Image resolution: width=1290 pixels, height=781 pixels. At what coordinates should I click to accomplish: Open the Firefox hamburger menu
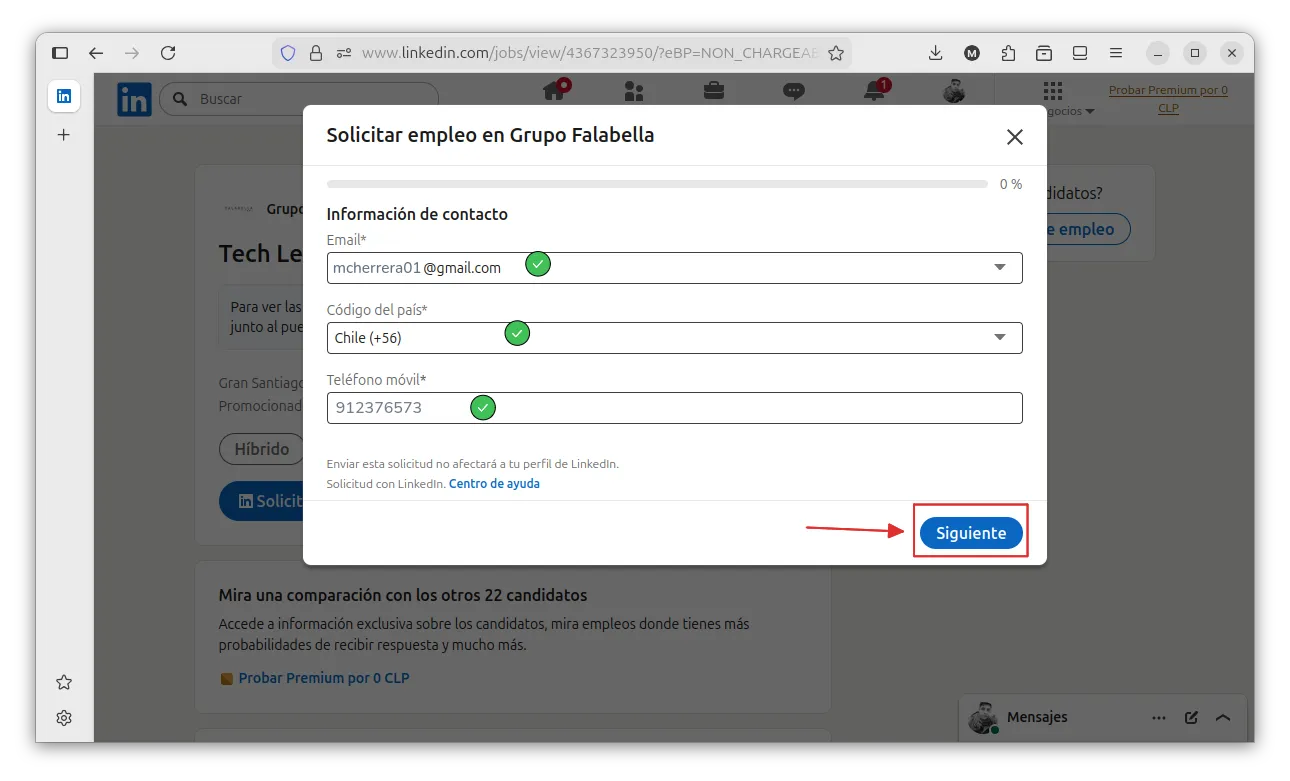point(1116,52)
